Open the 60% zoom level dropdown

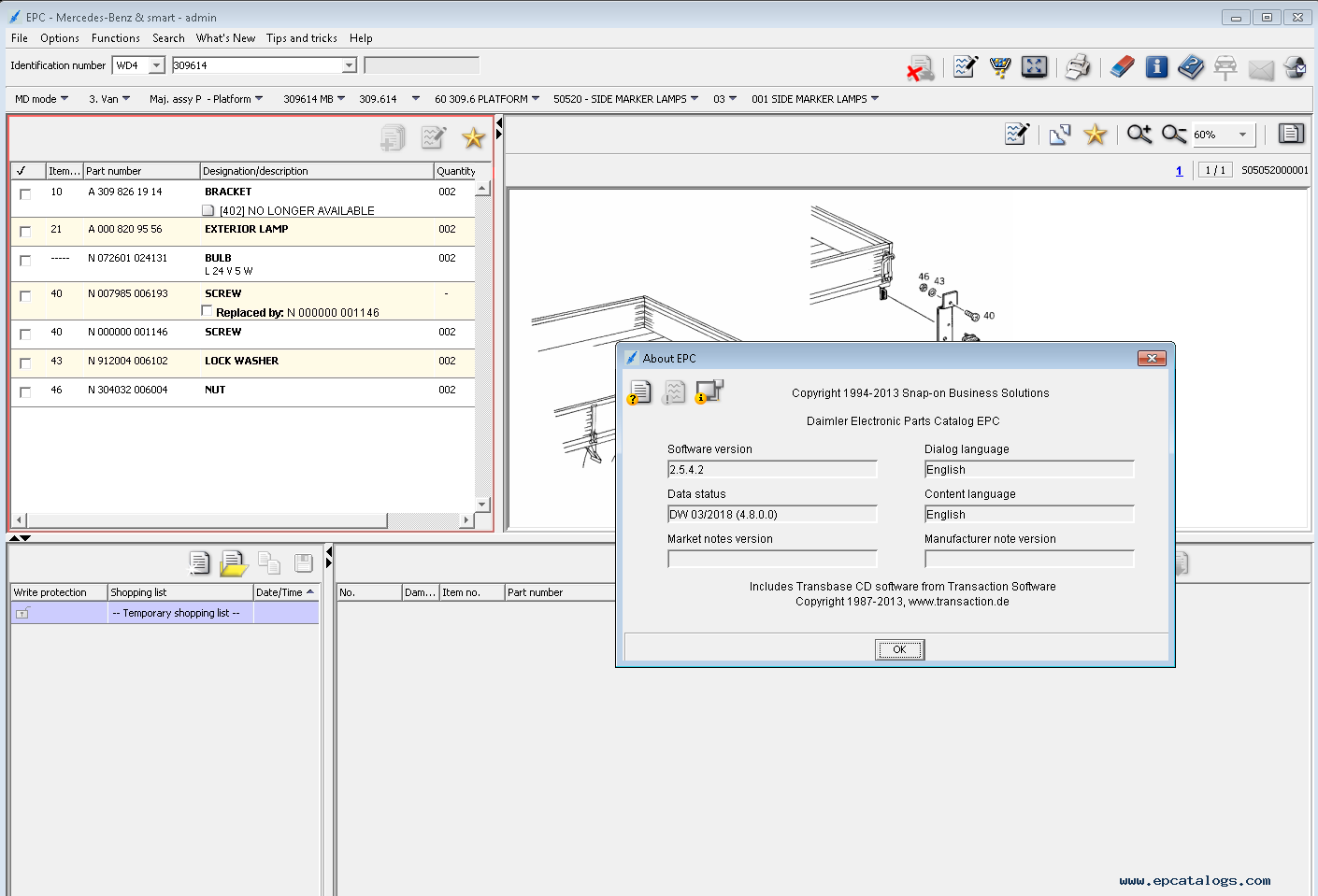[x=1242, y=135]
